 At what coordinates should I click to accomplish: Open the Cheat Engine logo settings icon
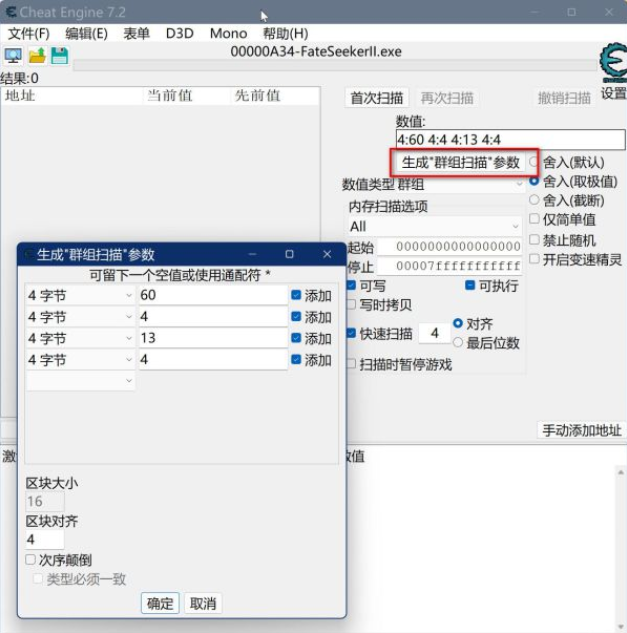coord(614,63)
